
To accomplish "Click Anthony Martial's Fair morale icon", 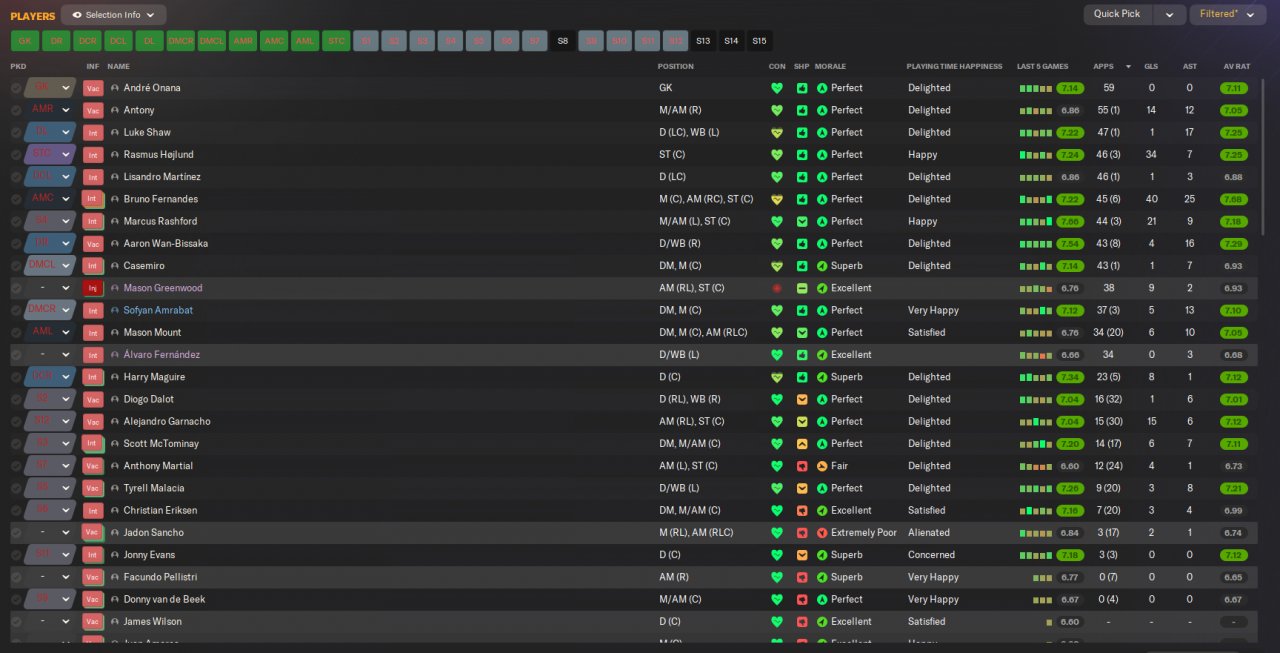I will (822, 466).
